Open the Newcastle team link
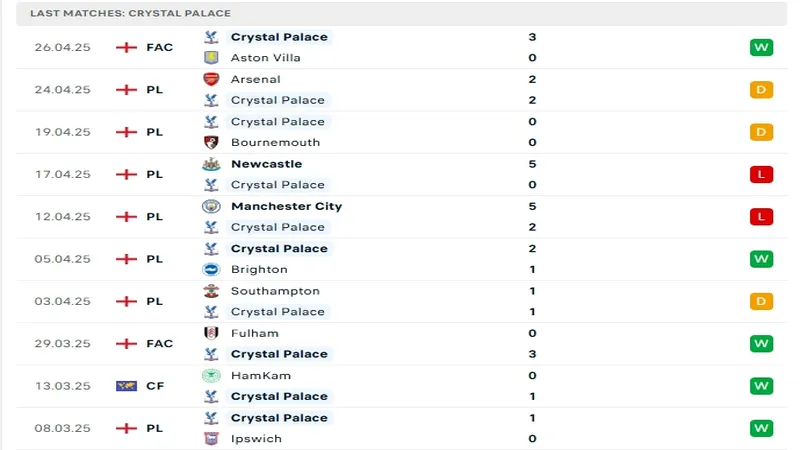 click(266, 164)
